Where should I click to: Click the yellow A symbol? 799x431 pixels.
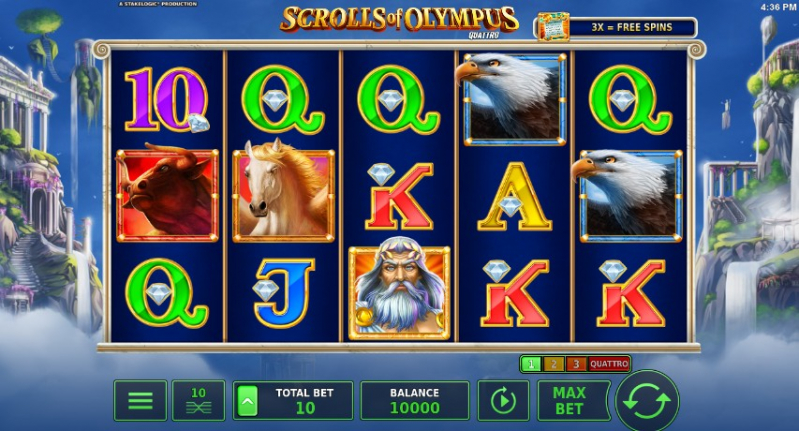tap(515, 196)
